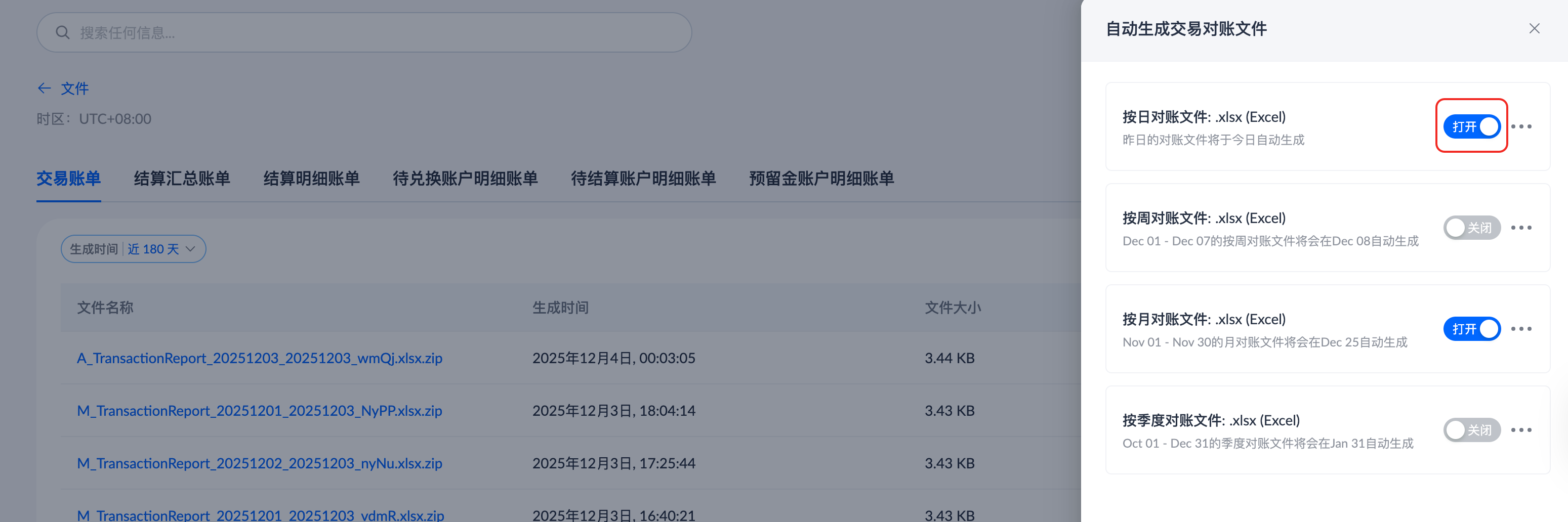
Task: Select the 待兑换账户明细账单 tab
Action: click(465, 178)
